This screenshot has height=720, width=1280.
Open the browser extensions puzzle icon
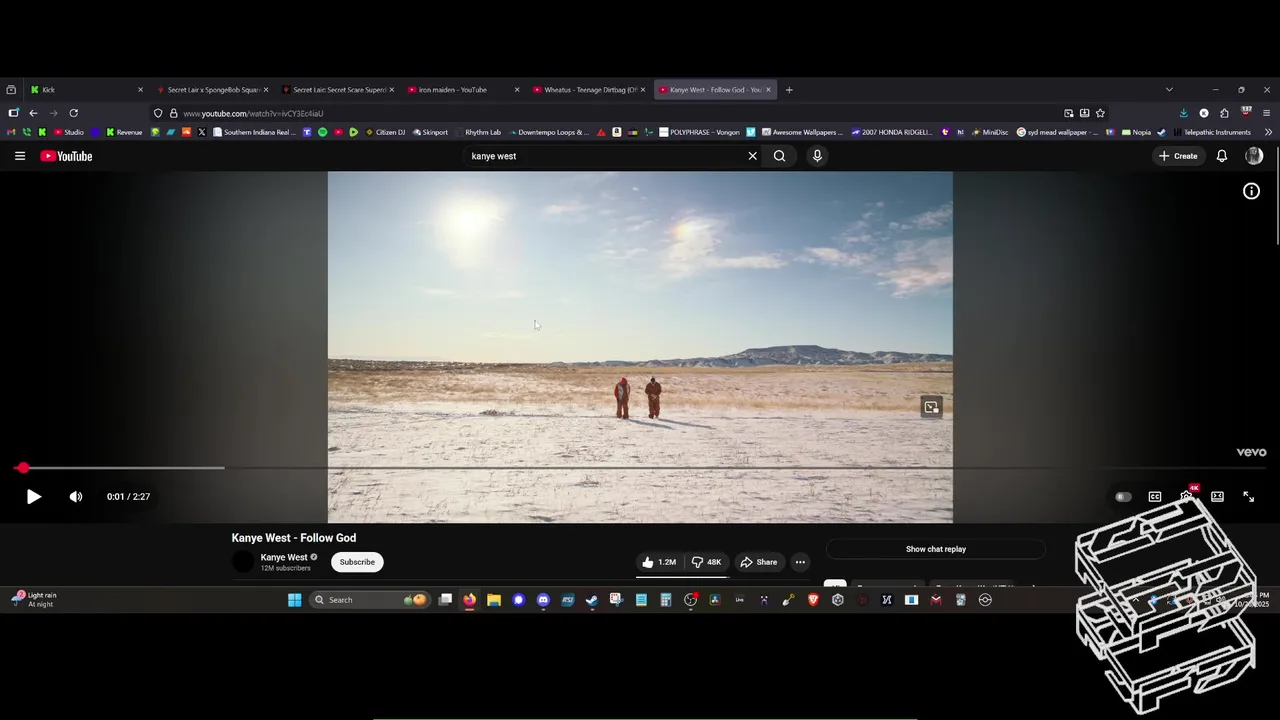pos(1224,113)
